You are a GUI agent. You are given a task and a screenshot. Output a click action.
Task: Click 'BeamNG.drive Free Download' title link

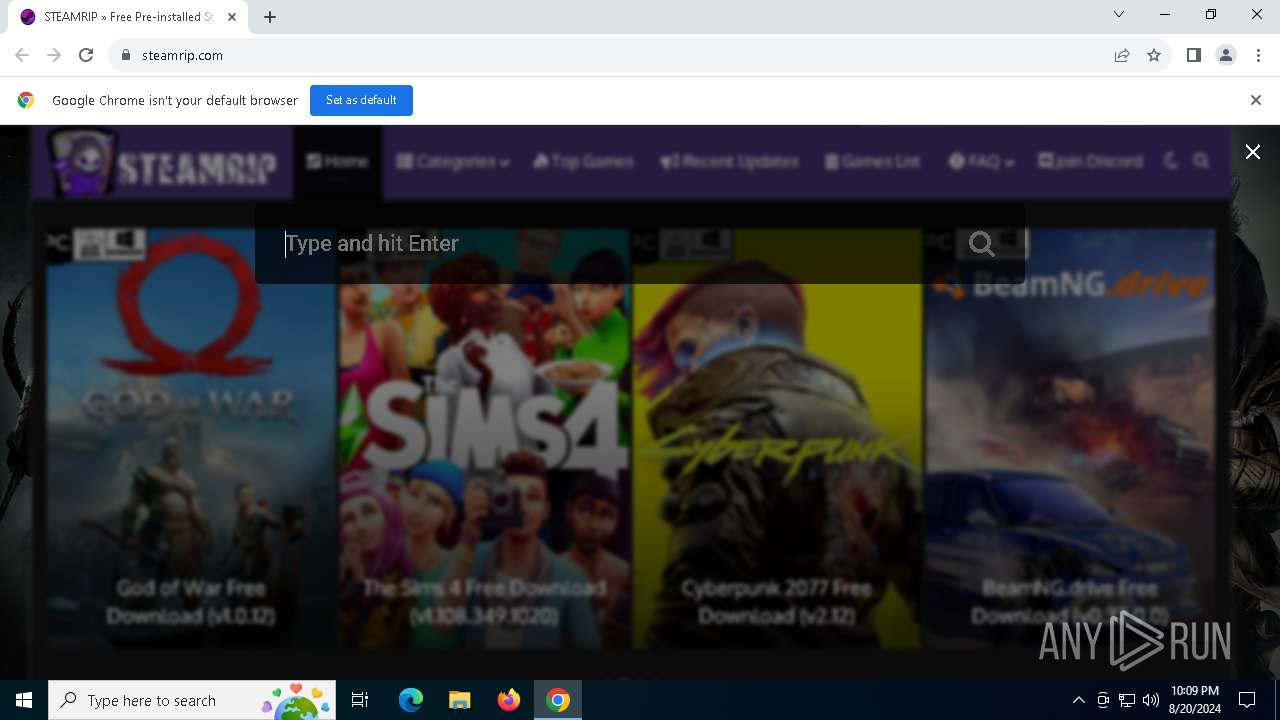1070,602
